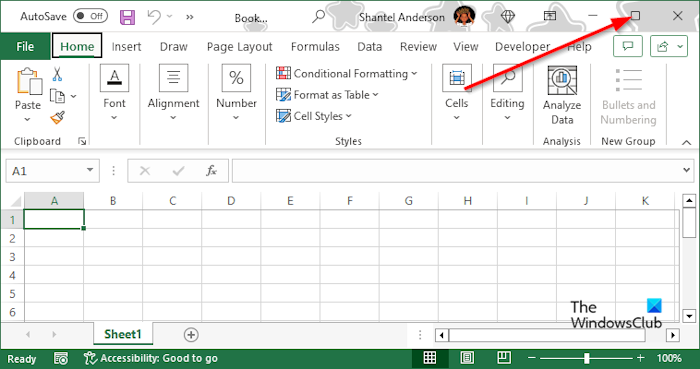700x369 pixels.
Task: Click the Insert Function fx icon
Action: pyautogui.click(x=211, y=170)
